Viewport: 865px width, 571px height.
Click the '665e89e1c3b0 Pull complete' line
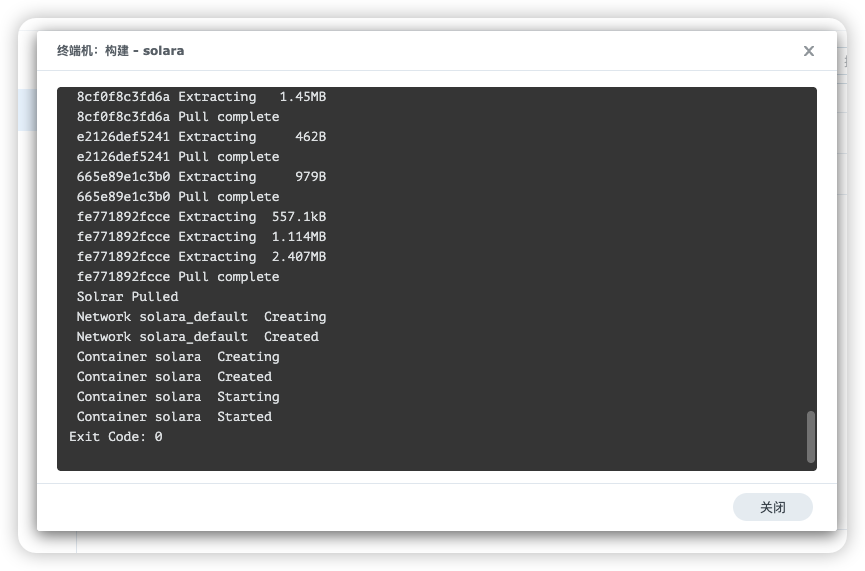[x=178, y=197]
